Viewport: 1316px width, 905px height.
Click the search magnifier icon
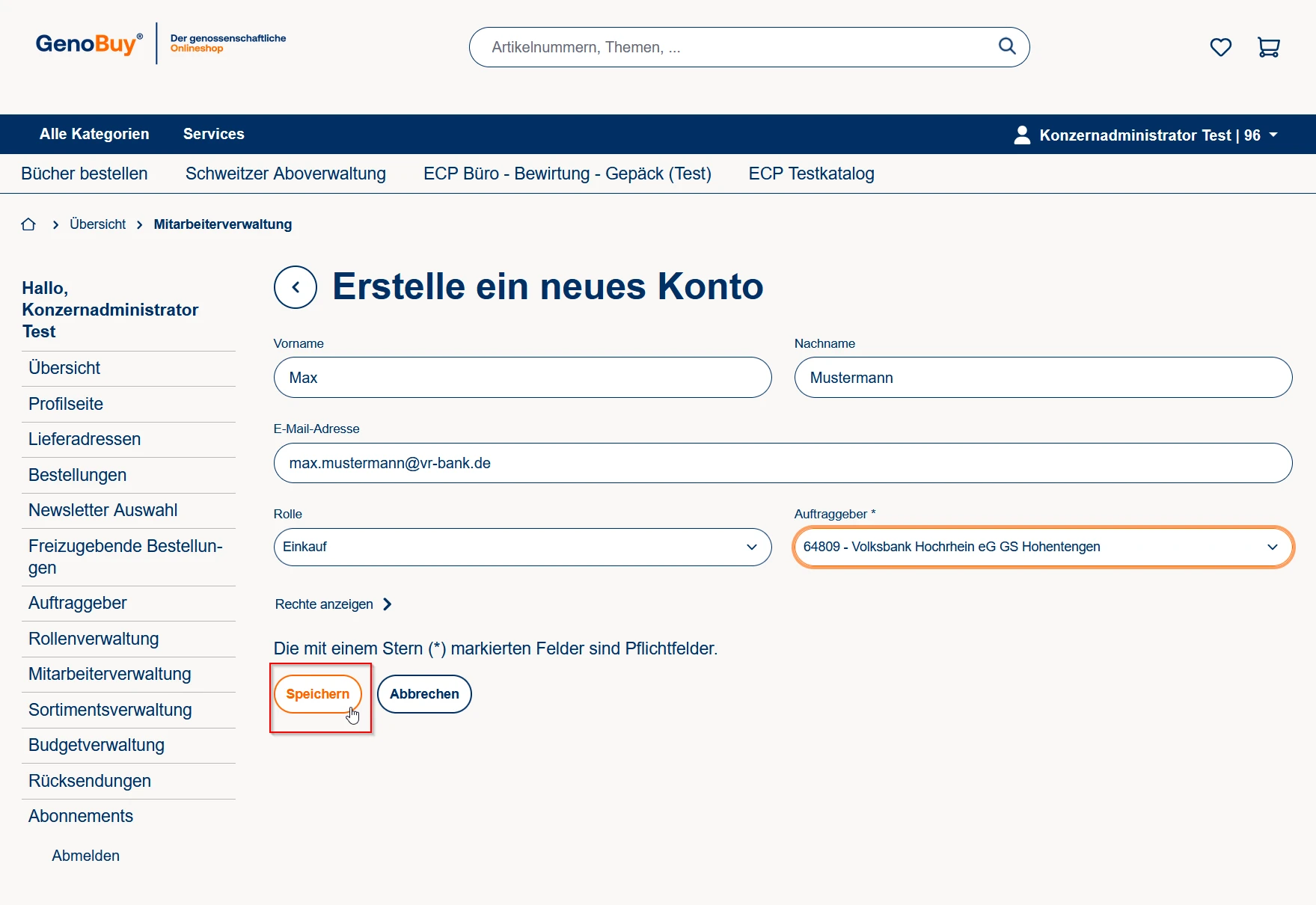tap(1007, 46)
